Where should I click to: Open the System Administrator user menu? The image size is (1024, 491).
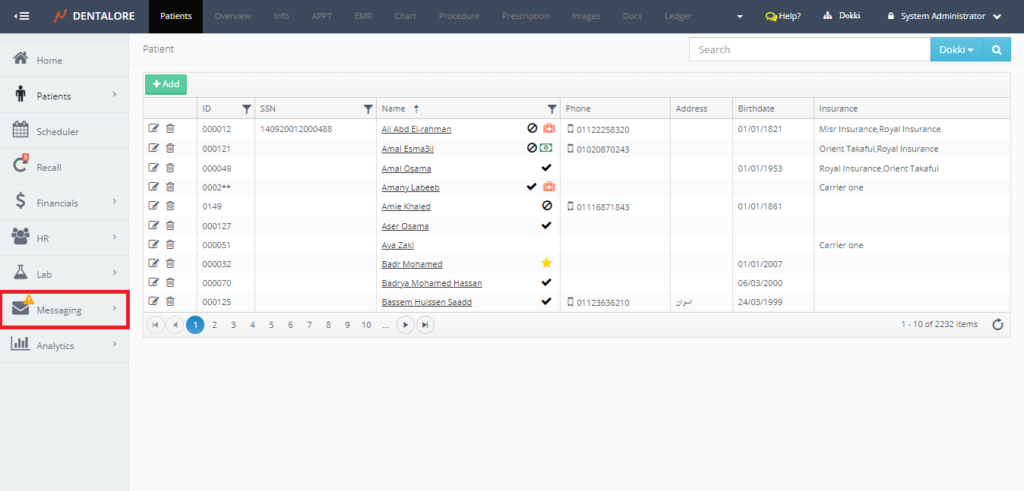[944, 16]
